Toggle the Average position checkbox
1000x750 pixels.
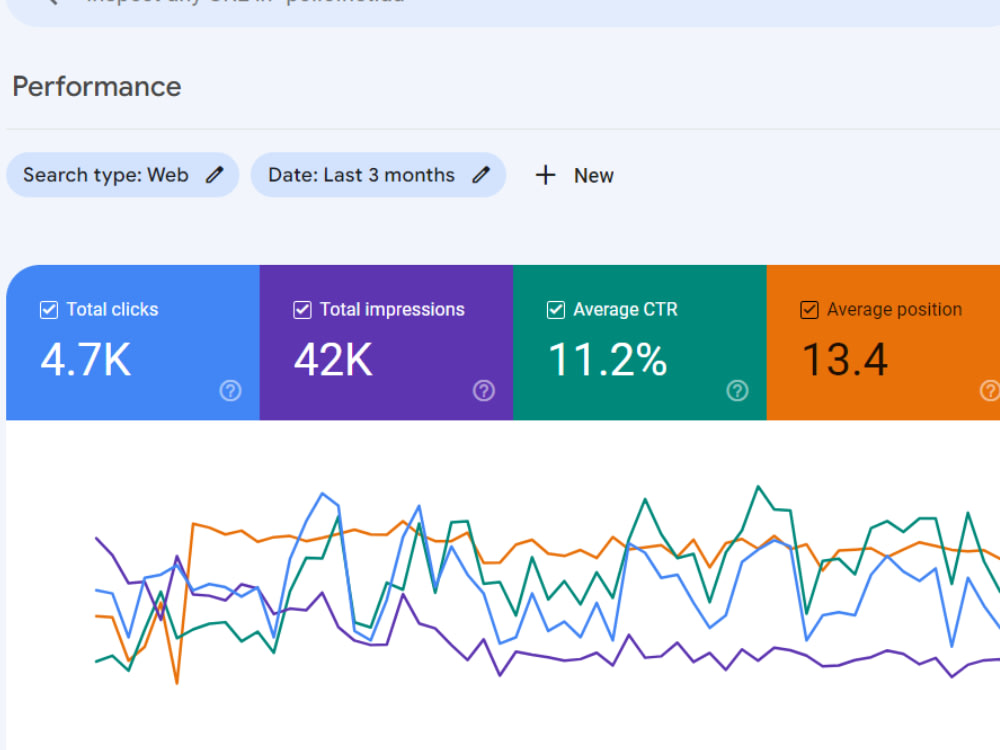pyautogui.click(x=809, y=310)
